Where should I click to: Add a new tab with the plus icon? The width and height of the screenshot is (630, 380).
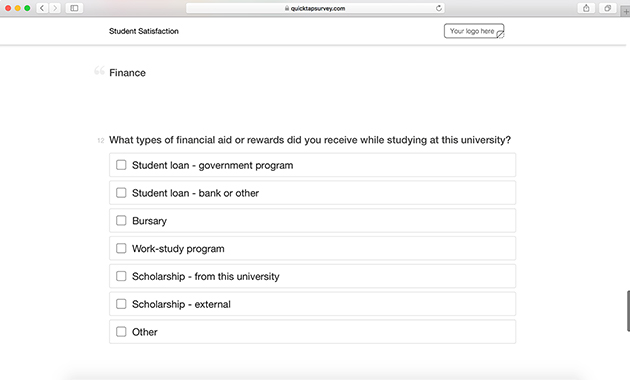coord(626,11)
